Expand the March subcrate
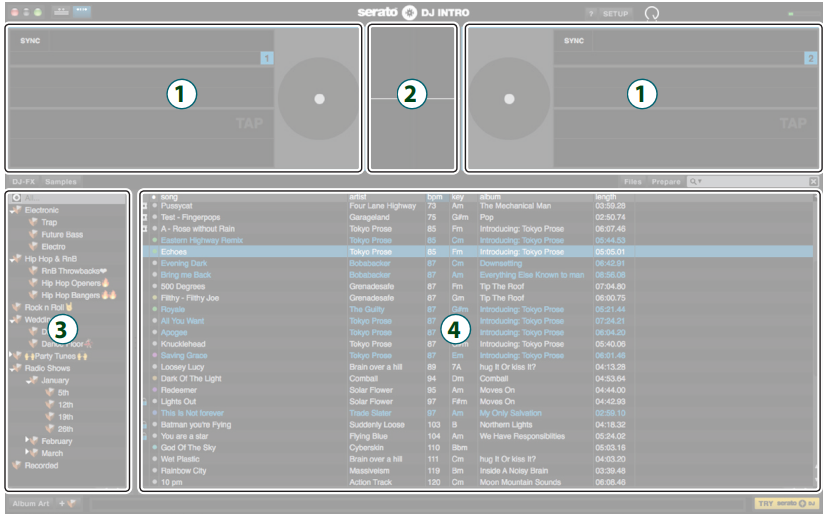Viewport: 826px width, 518px height. coord(27,452)
